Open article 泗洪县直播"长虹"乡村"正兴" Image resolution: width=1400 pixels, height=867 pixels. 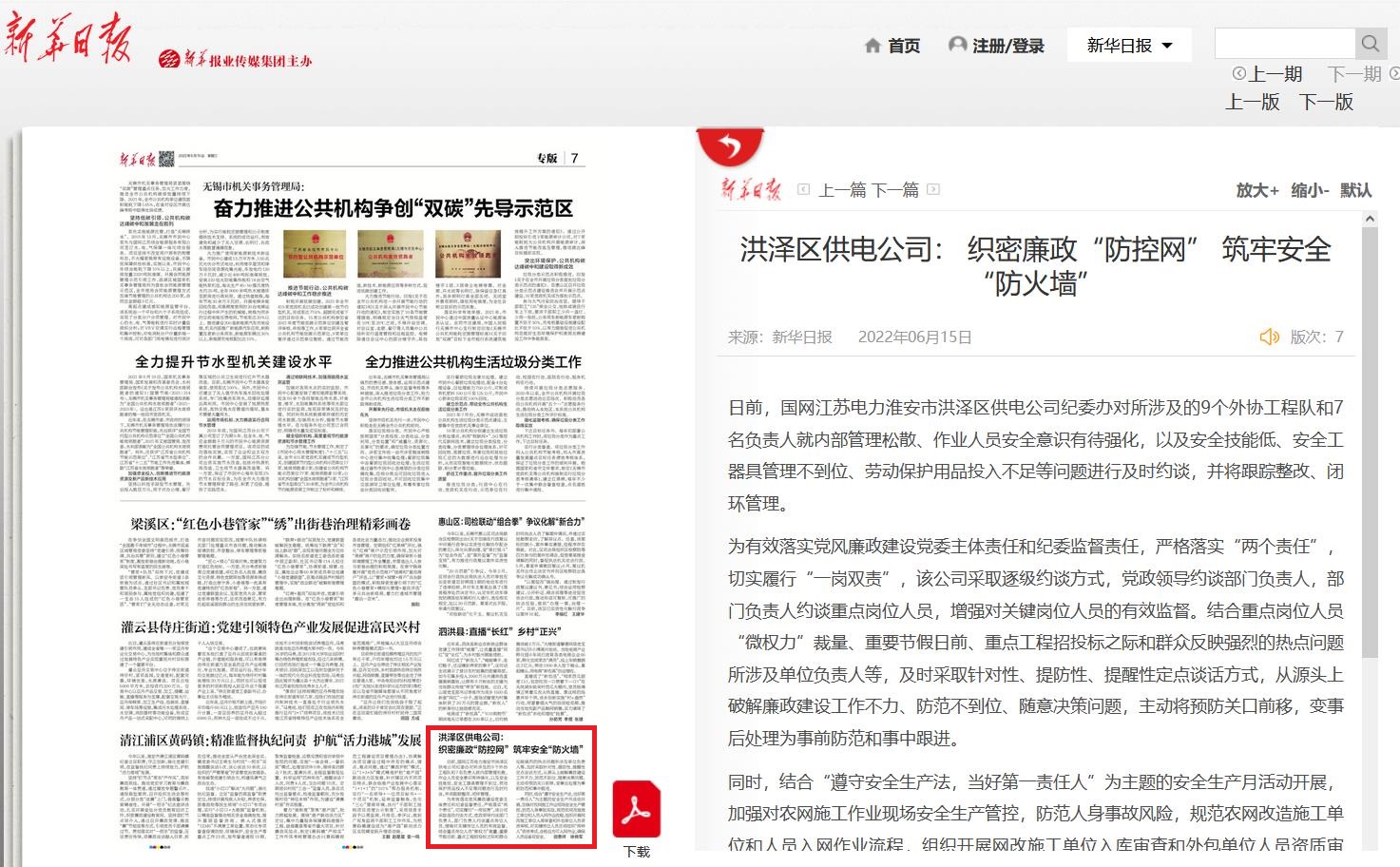pyautogui.click(x=499, y=631)
